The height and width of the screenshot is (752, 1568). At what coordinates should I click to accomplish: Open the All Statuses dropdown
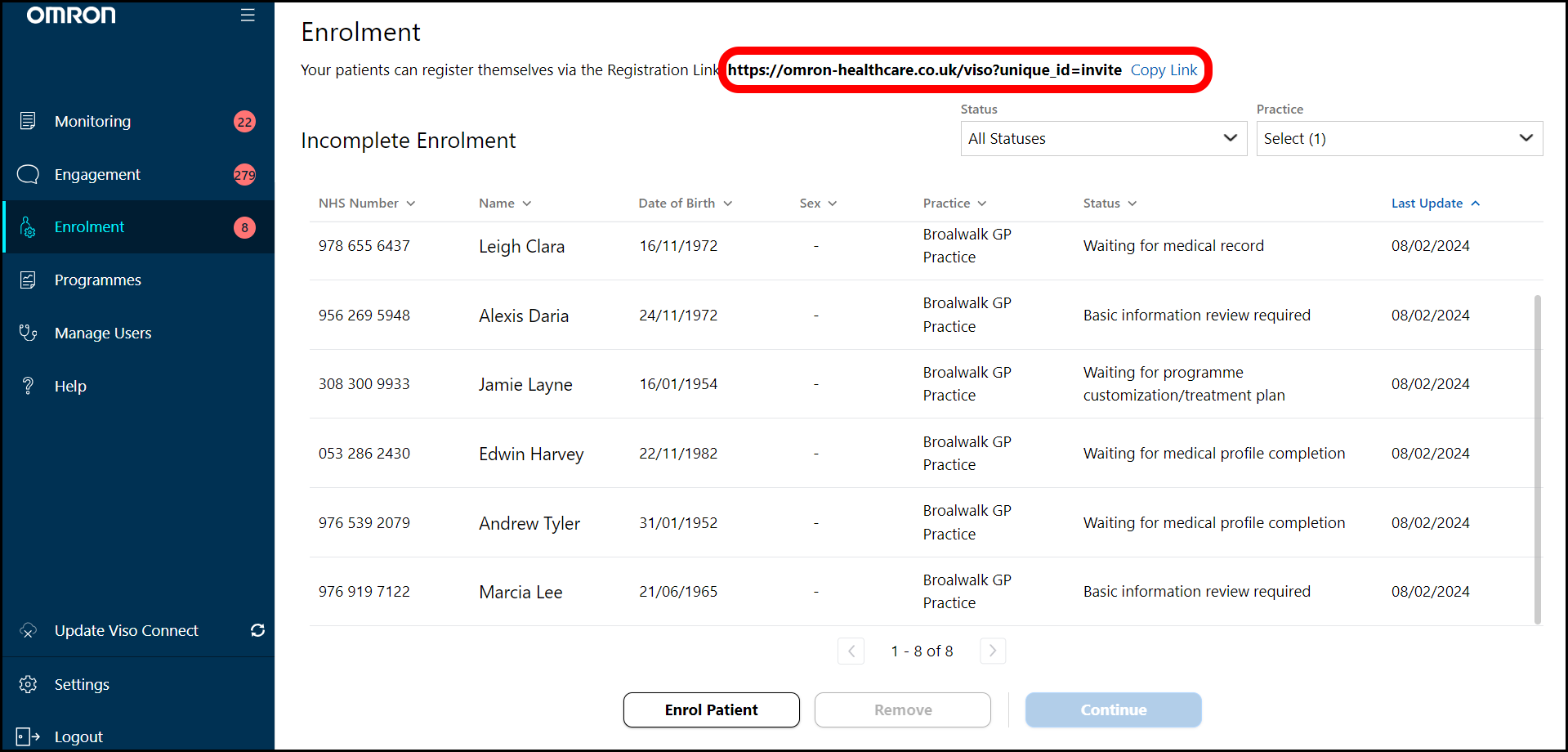[1102, 139]
